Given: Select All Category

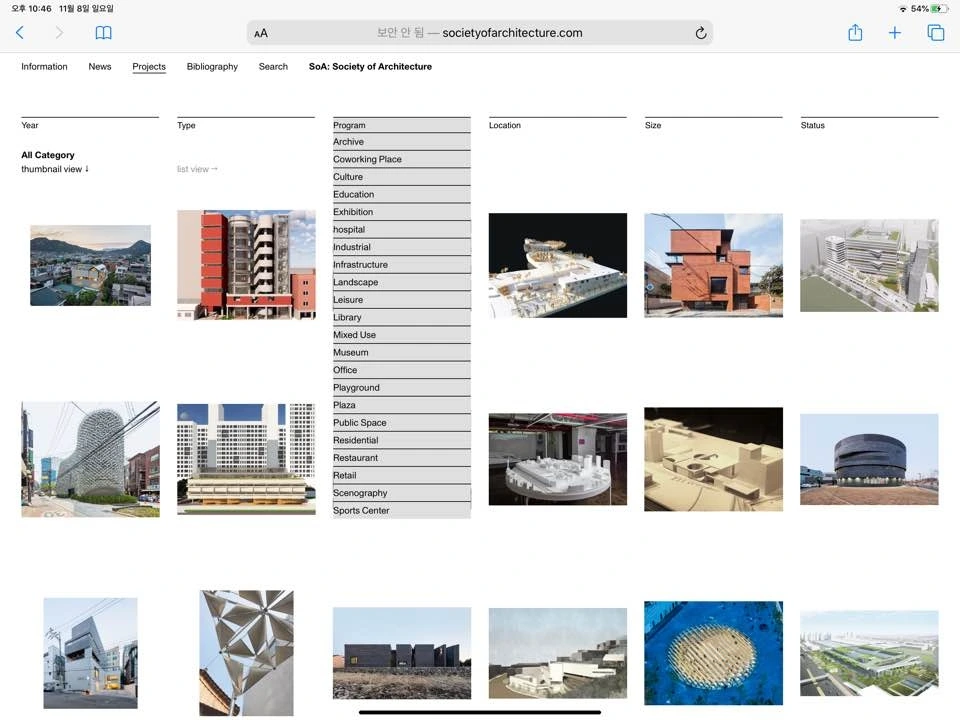Looking at the screenshot, I should point(48,155).
